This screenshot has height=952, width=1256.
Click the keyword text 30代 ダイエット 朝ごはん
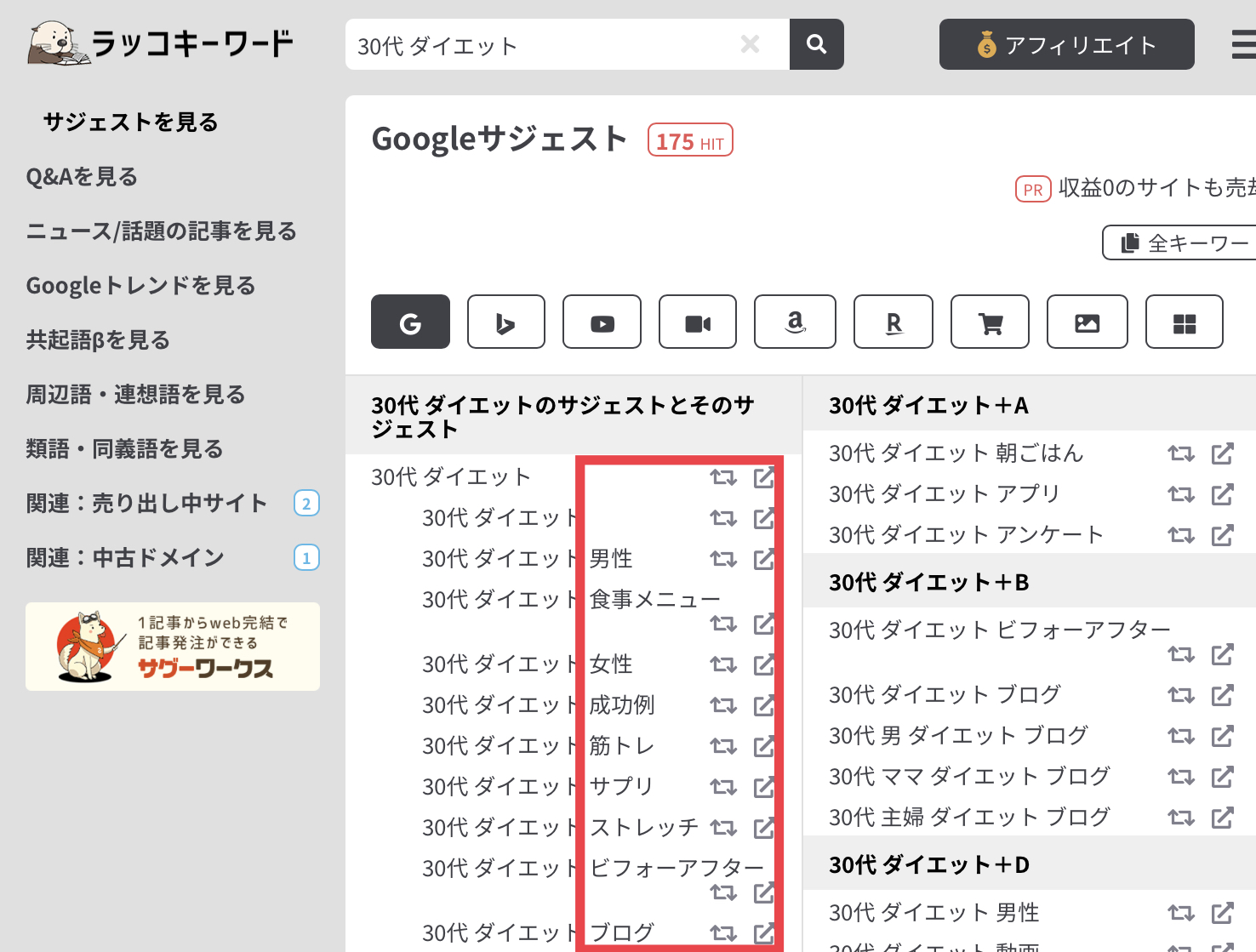tap(956, 453)
